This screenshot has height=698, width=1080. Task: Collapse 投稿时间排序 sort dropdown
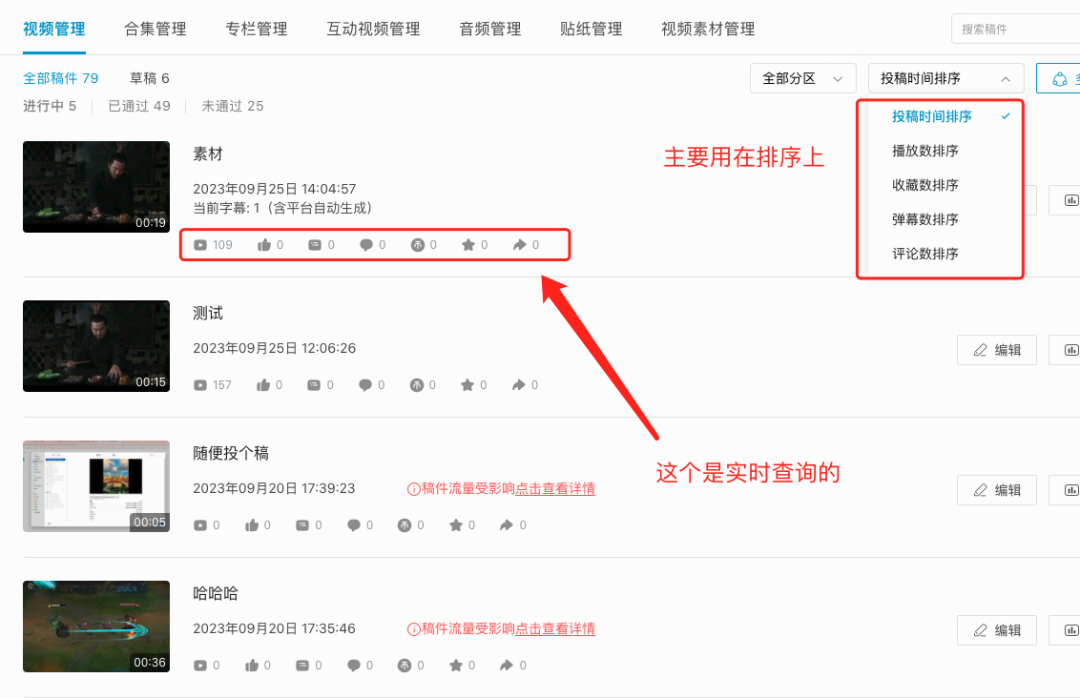tap(946, 79)
